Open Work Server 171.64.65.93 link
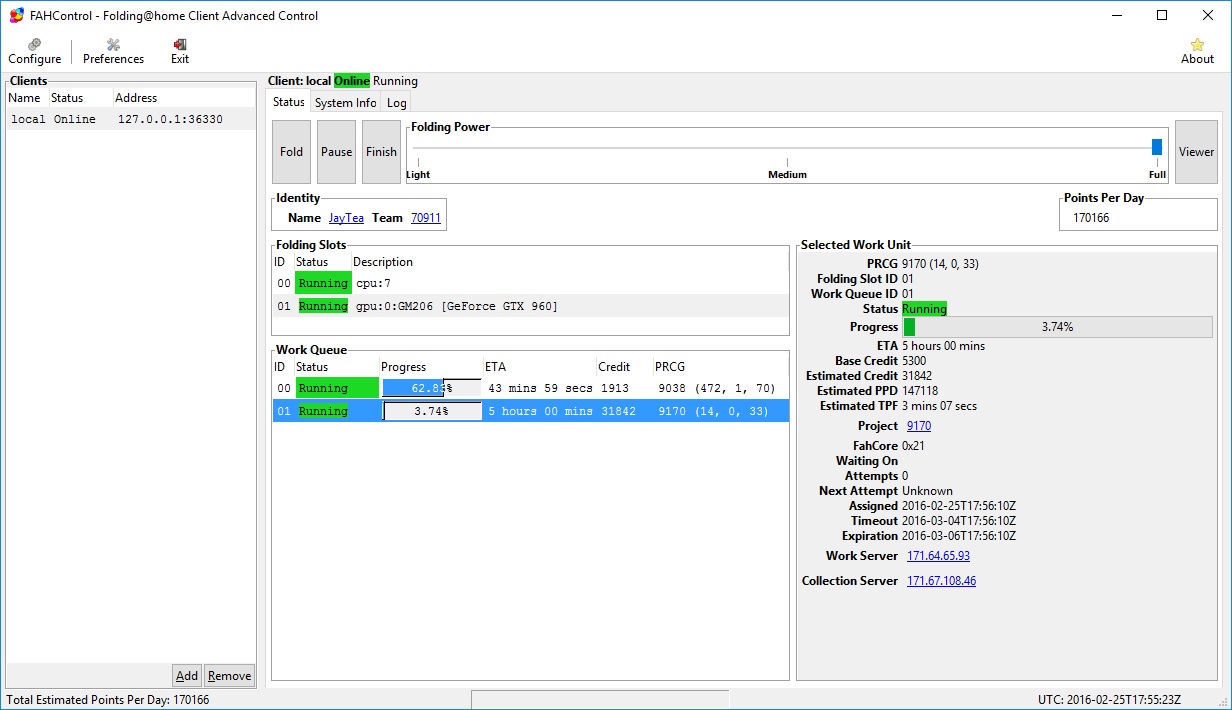1232x710 pixels. pos(938,555)
